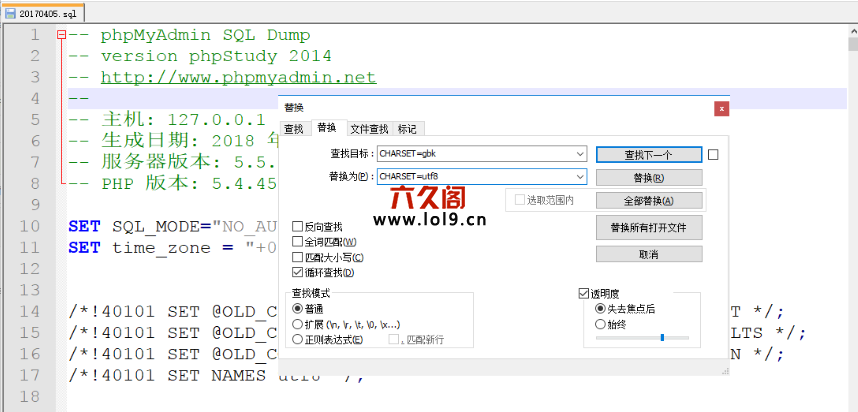
Task: Click the 全部替换 button
Action: point(648,200)
